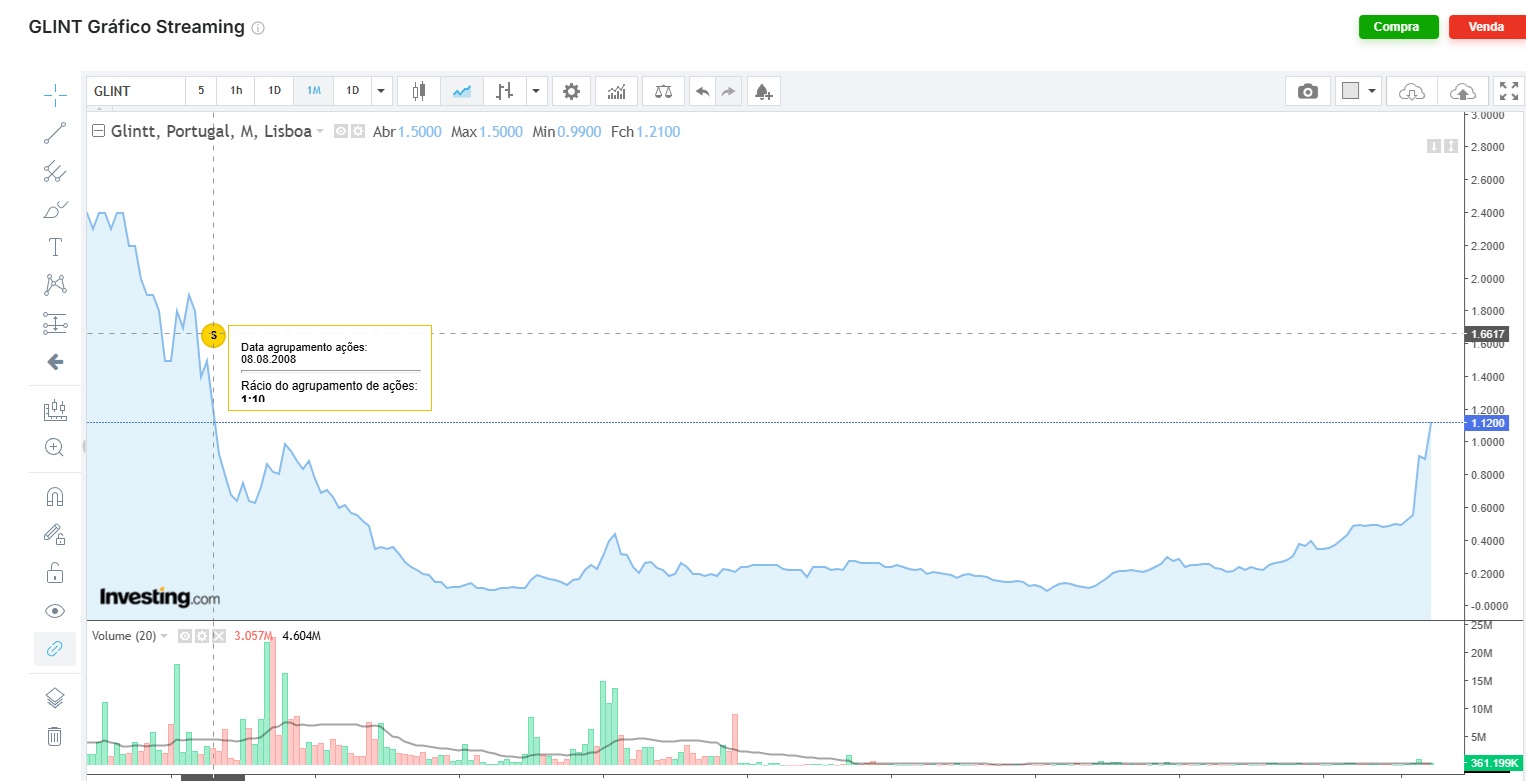Remove drawings with trash icon
This screenshot has height=781, width=1526.
pos(55,737)
